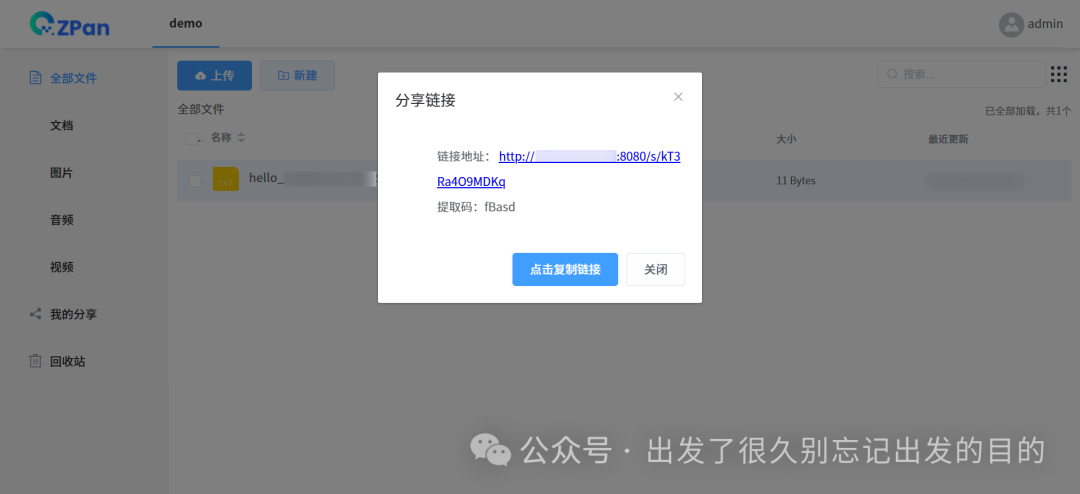Click the 大小 column header

787,138
